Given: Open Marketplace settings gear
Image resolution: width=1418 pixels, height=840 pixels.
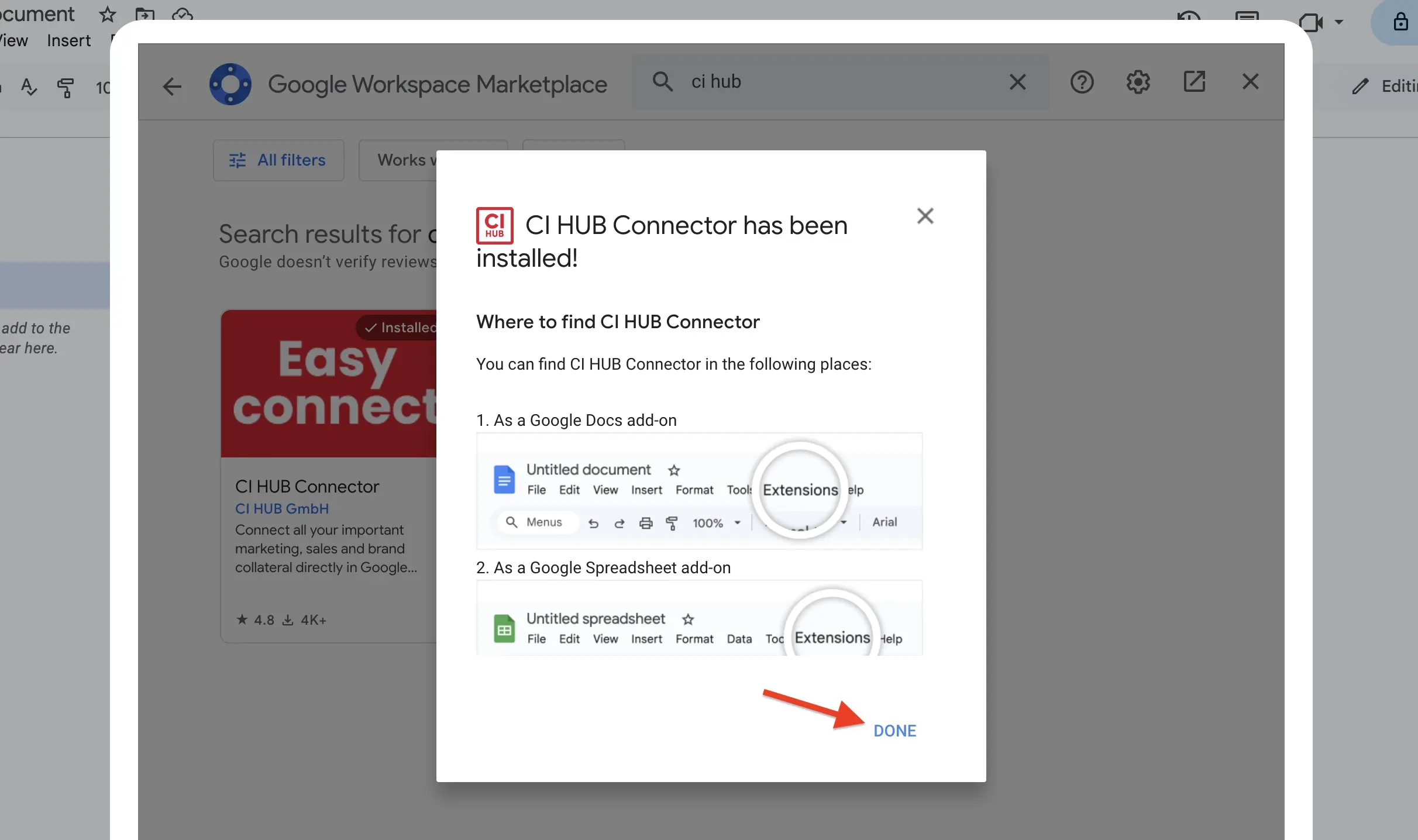Looking at the screenshot, I should [1138, 82].
